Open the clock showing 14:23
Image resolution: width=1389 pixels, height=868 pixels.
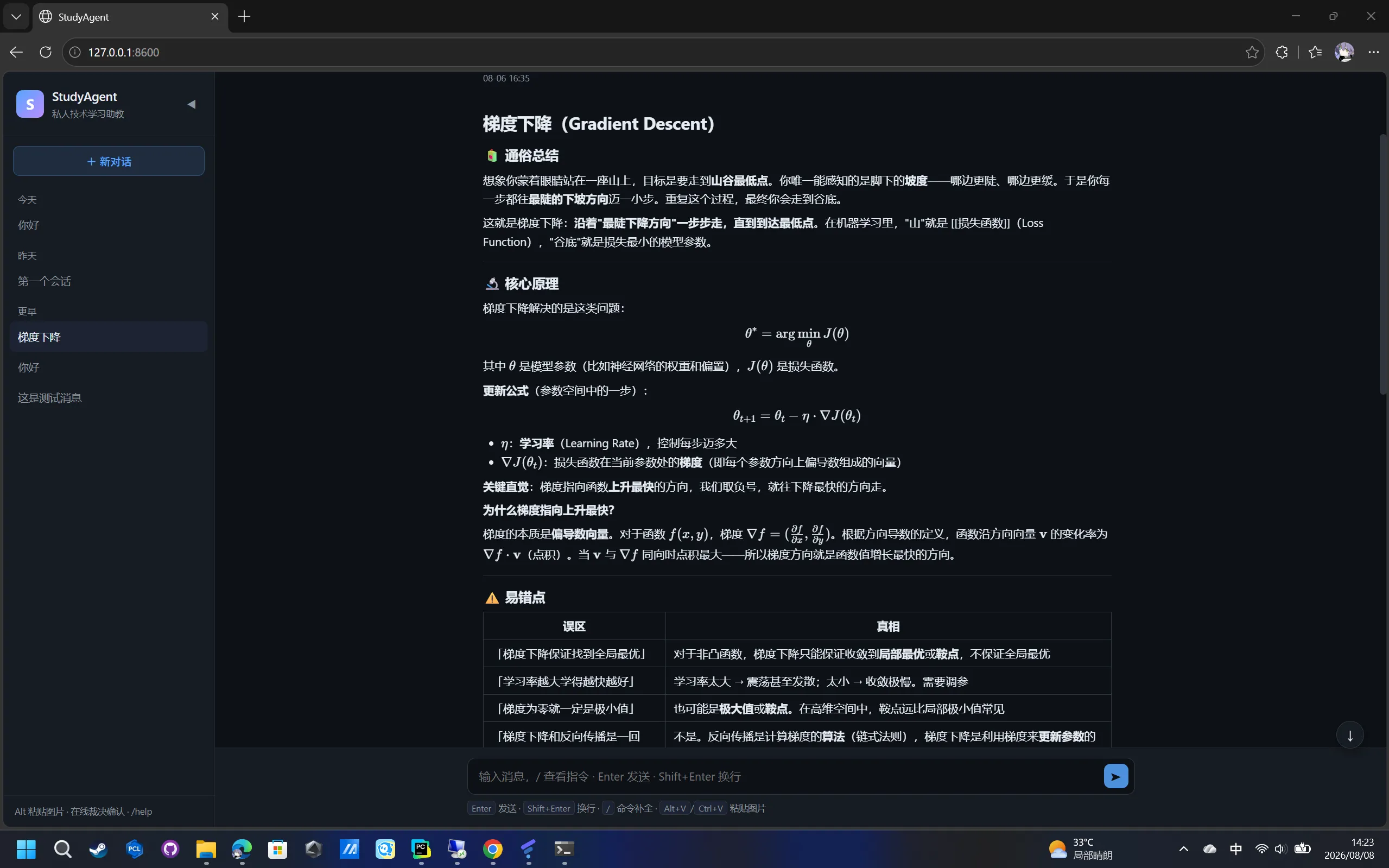[1349, 848]
